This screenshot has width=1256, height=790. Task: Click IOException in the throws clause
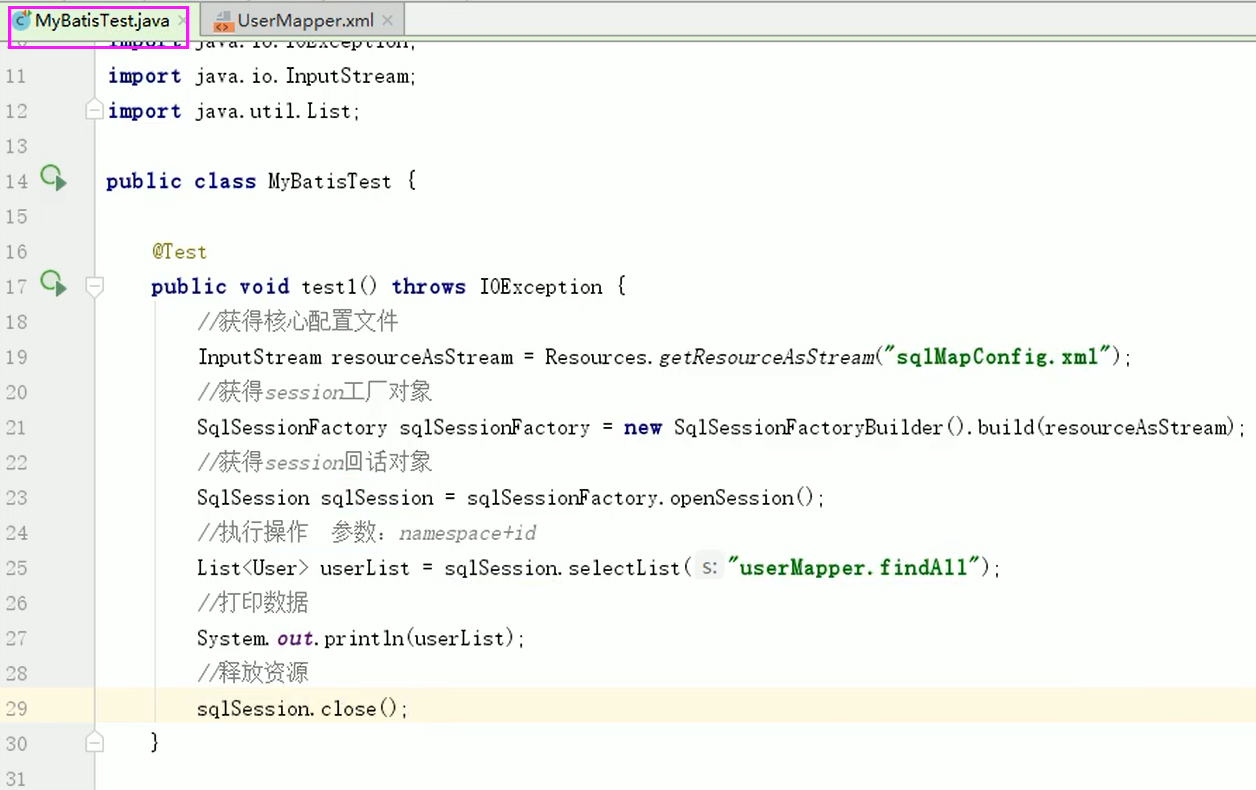coord(541,287)
